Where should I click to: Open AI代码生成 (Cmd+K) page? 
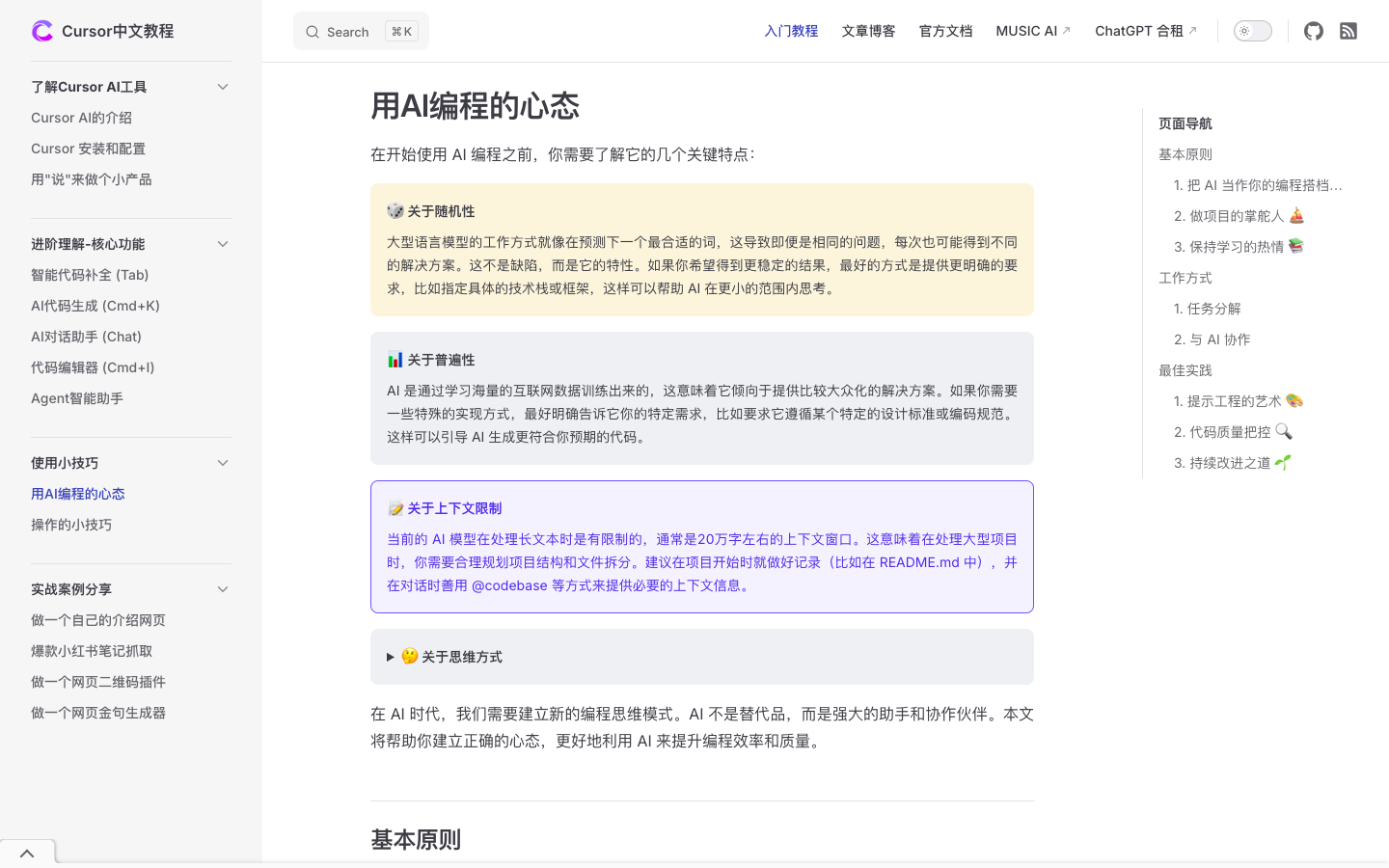click(95, 306)
